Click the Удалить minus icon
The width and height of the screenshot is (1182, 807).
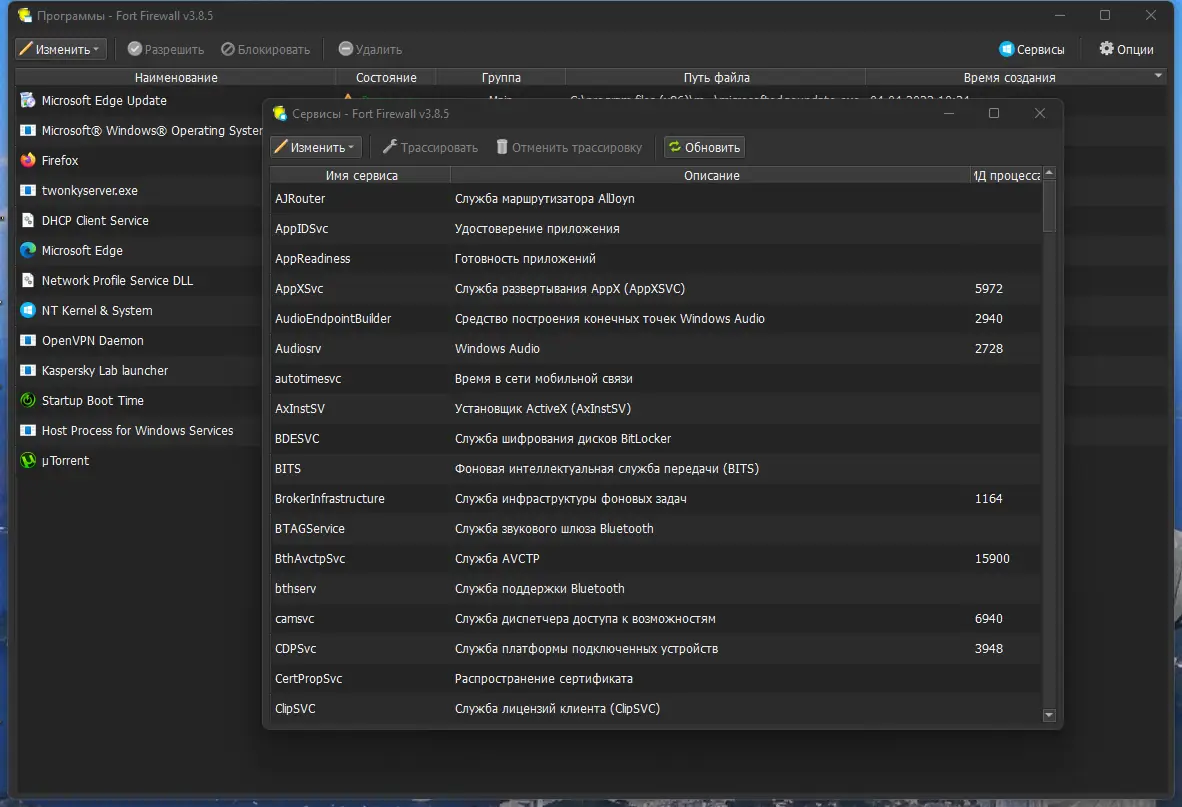pos(346,49)
